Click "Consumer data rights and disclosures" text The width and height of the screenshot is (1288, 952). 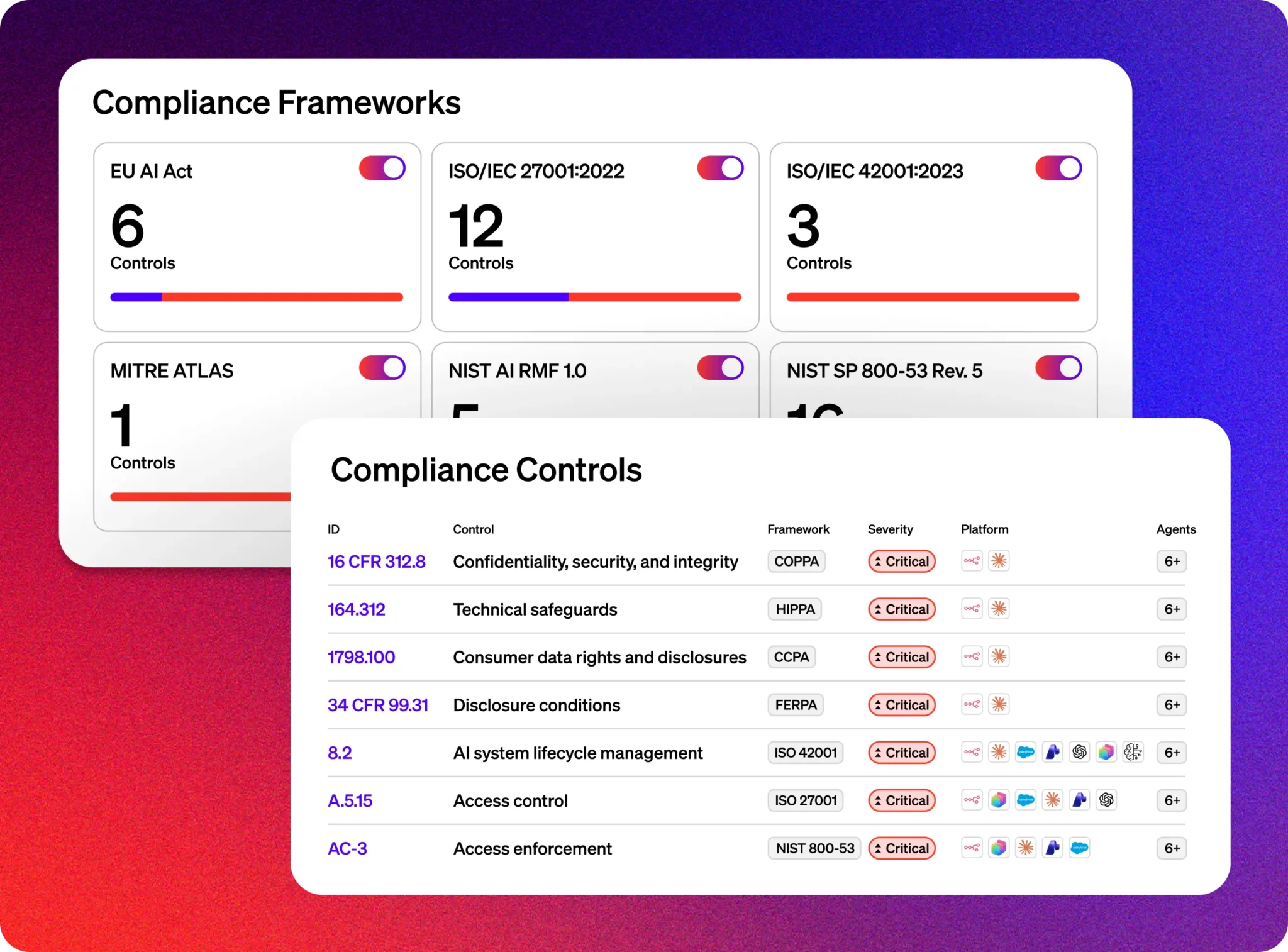coord(600,657)
